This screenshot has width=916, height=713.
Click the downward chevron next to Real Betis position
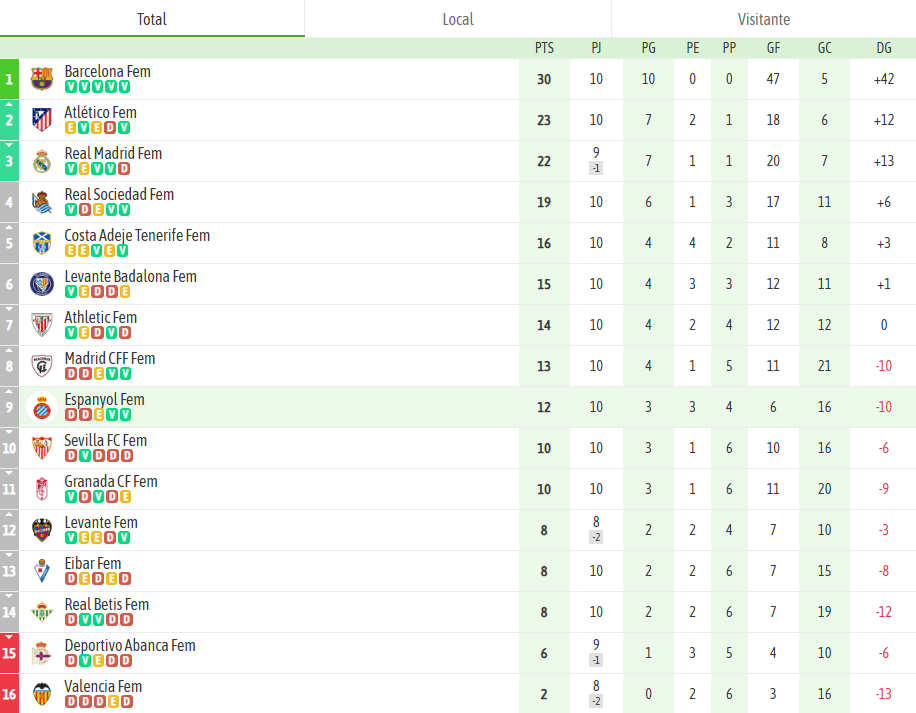[x=8, y=598]
